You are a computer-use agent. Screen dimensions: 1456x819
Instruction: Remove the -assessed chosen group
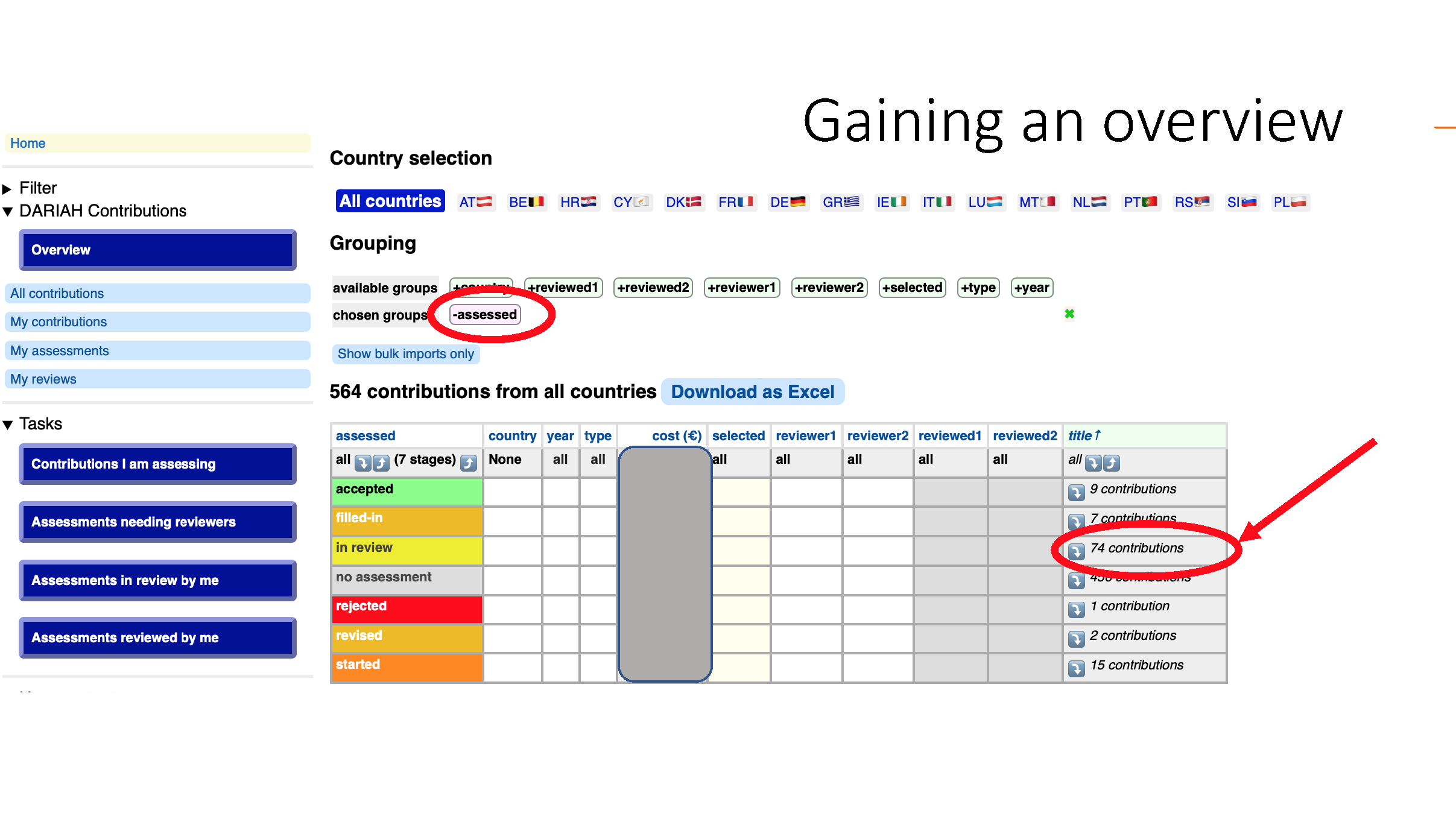[485, 315]
